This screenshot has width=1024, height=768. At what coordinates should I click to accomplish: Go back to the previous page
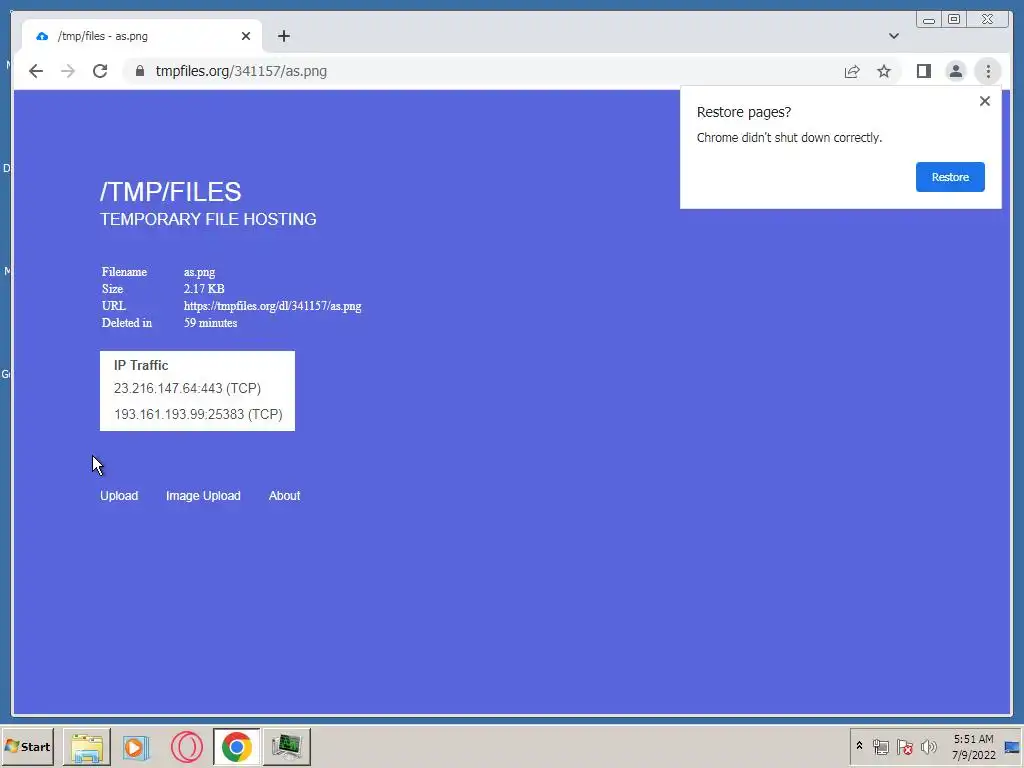coord(36,71)
